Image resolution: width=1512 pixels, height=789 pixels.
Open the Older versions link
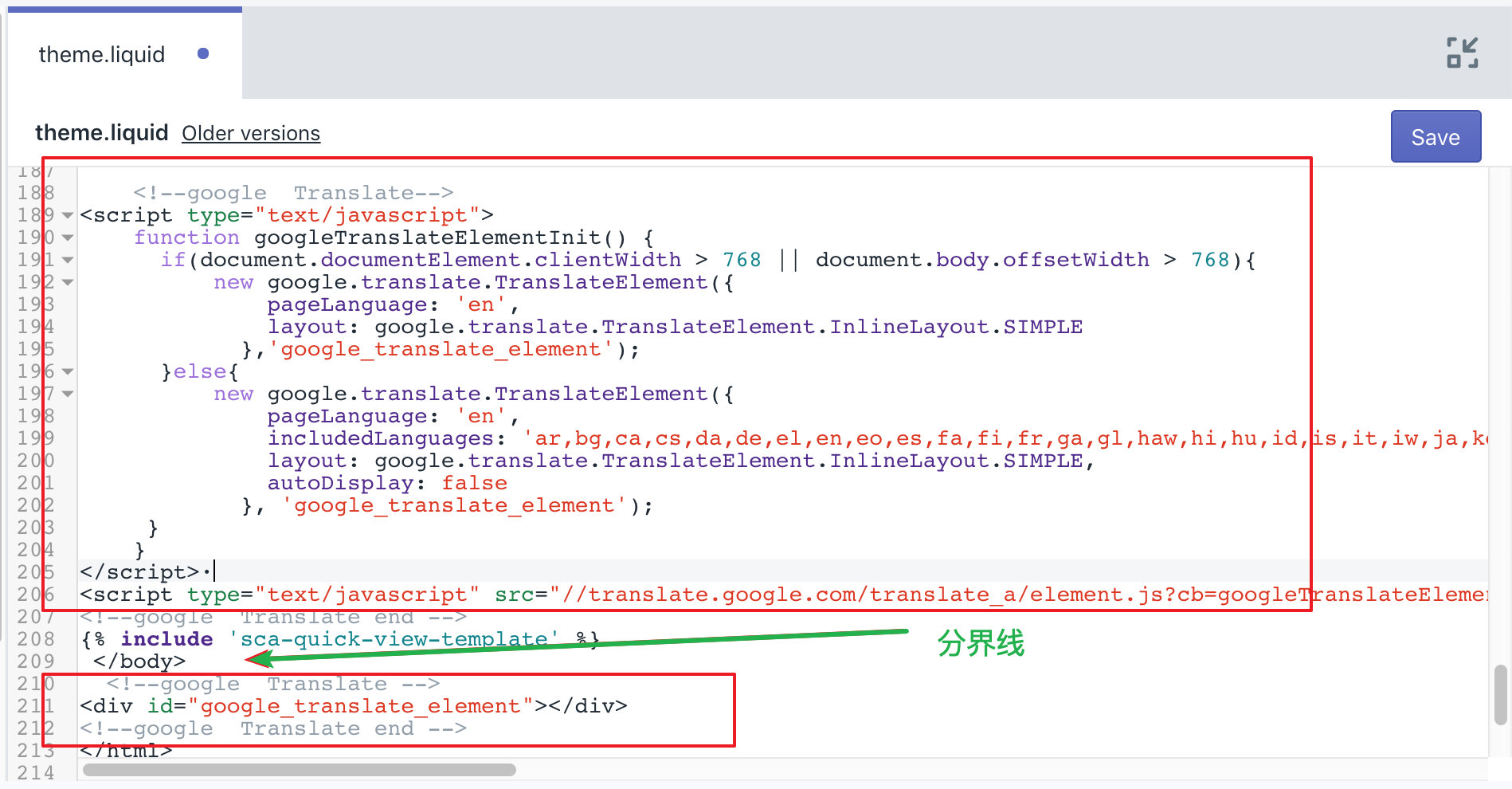pyautogui.click(x=251, y=133)
